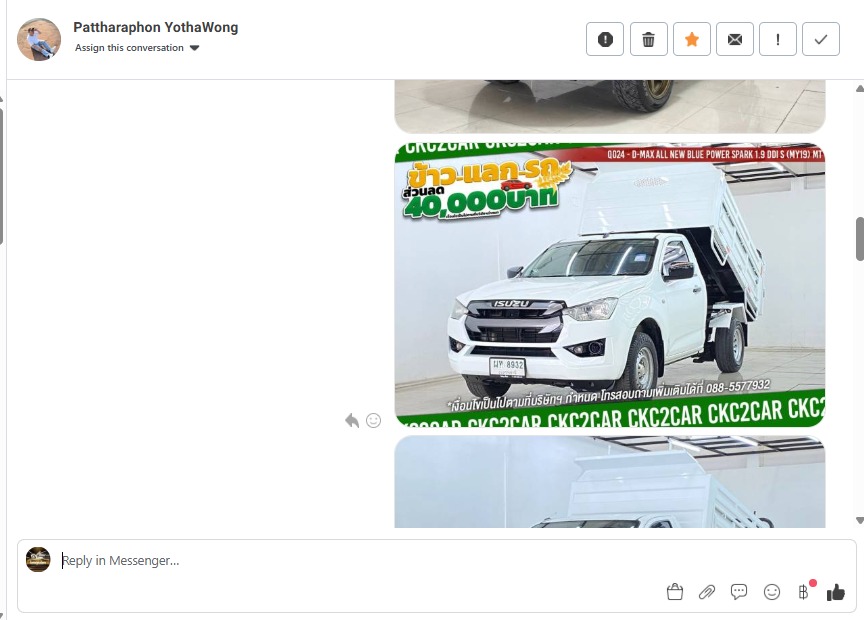
Task: Open the shopping bag products icon
Action: pos(674,592)
